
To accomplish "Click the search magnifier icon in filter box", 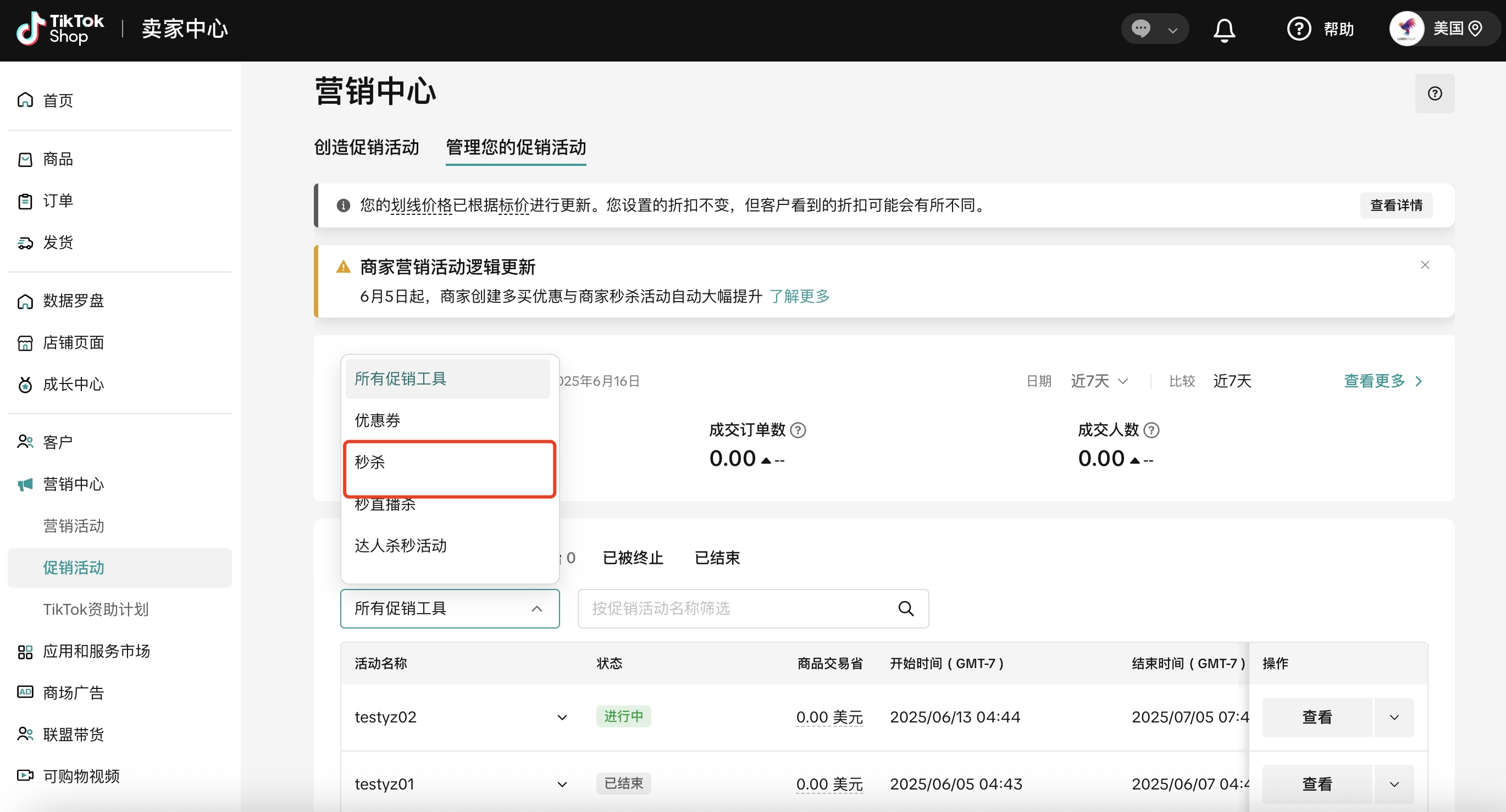I will (x=906, y=609).
